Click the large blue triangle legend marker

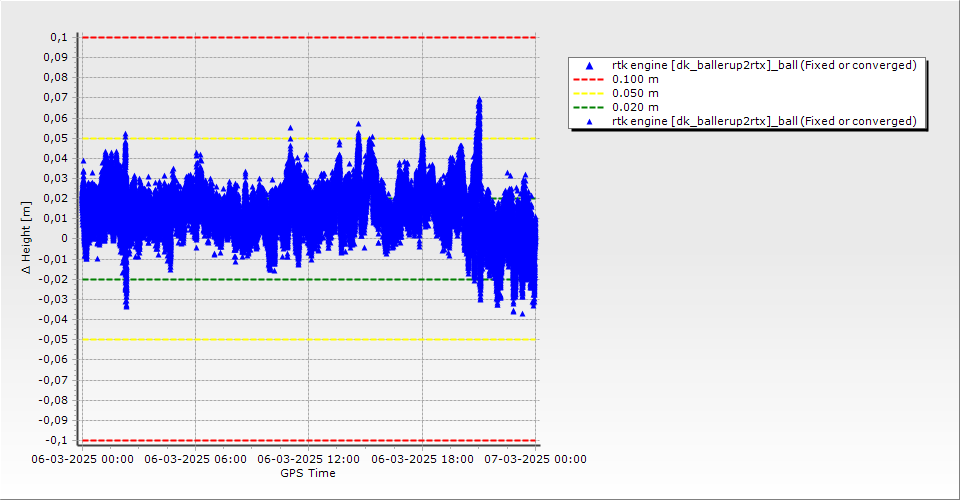point(590,65)
